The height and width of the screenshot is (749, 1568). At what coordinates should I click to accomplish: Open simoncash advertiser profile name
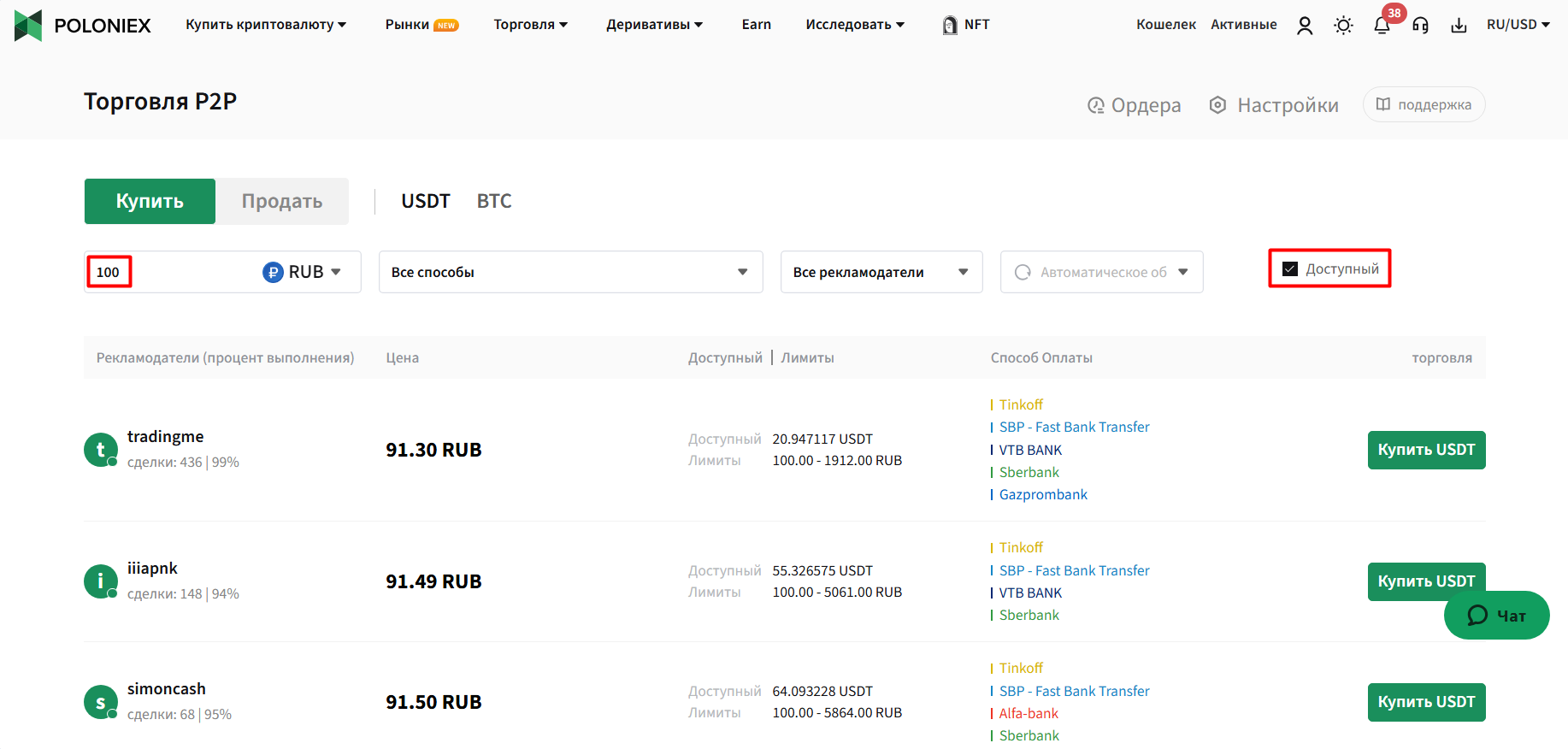167,689
